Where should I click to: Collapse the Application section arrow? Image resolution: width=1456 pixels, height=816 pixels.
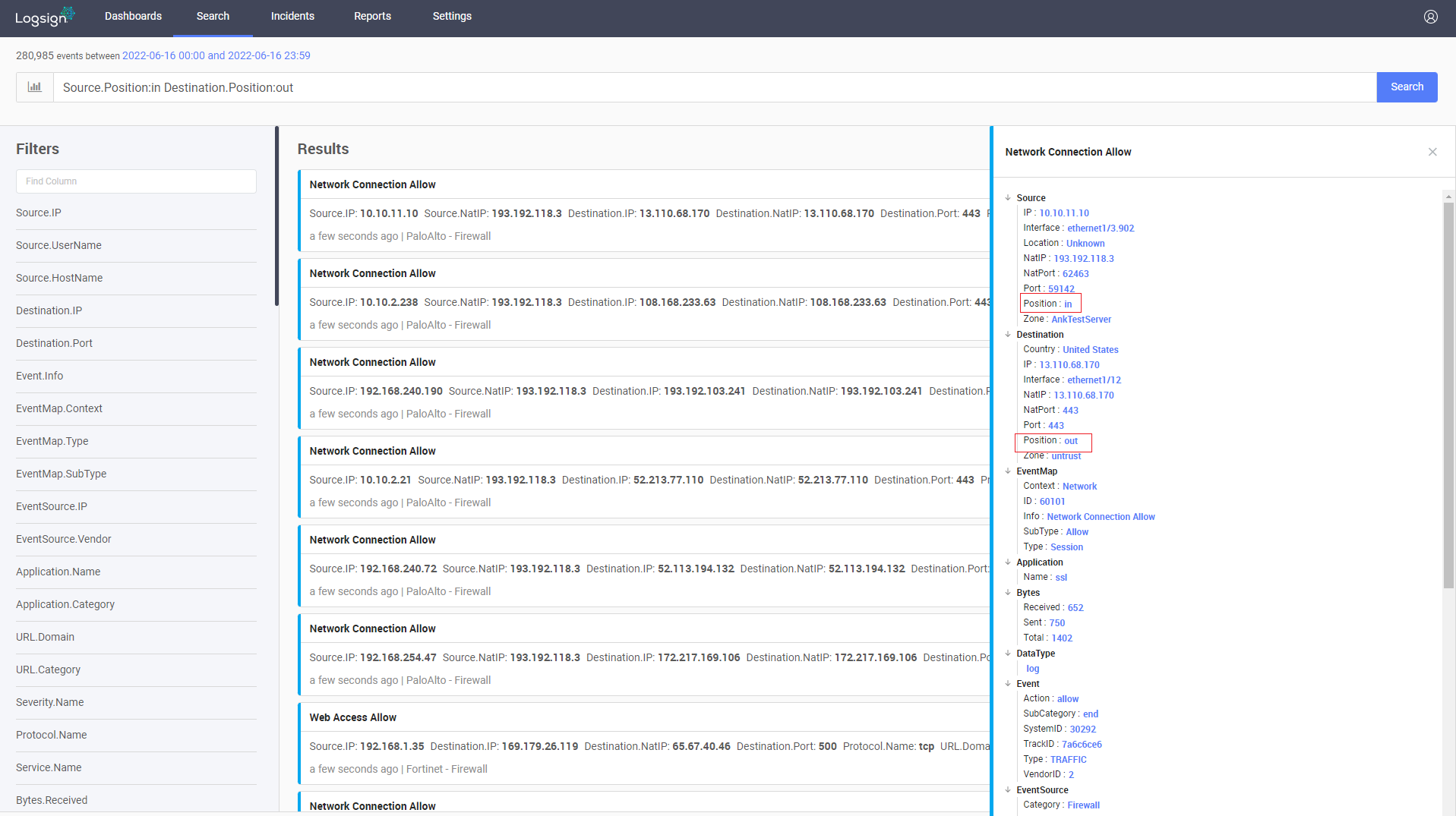coord(1008,562)
